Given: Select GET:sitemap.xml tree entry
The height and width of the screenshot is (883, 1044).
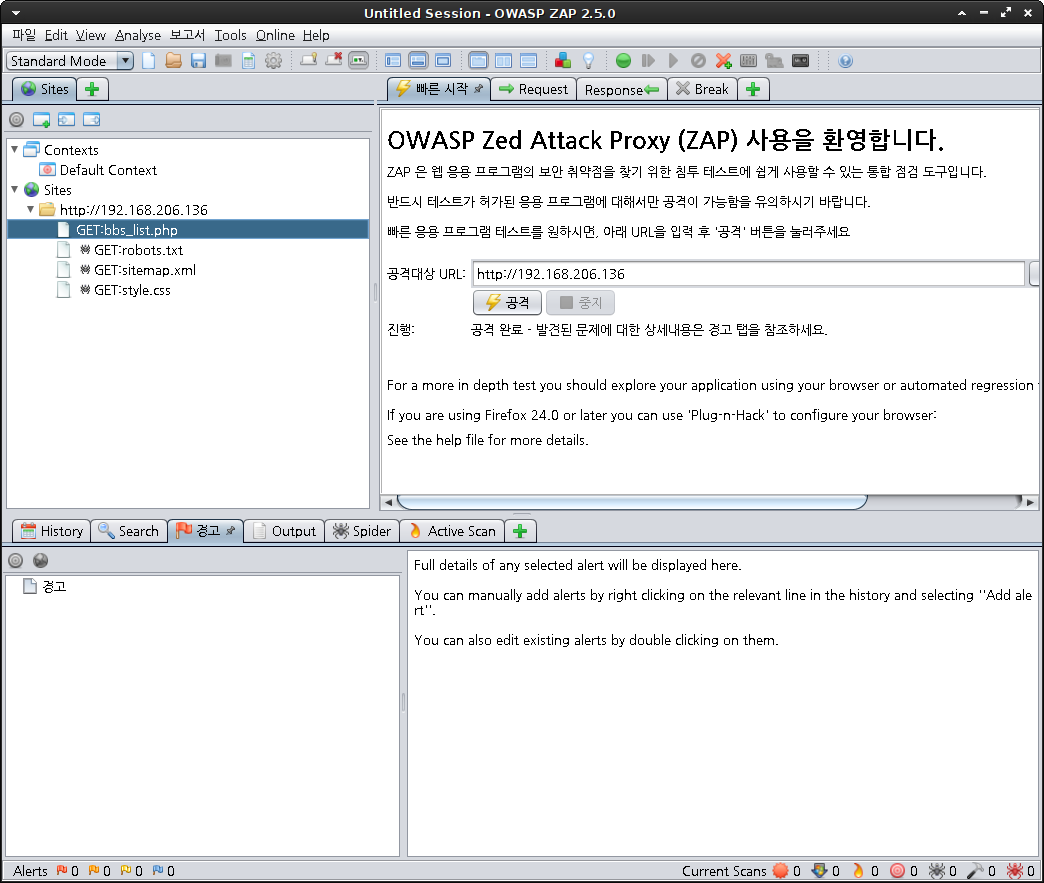Looking at the screenshot, I should pyautogui.click(x=144, y=270).
